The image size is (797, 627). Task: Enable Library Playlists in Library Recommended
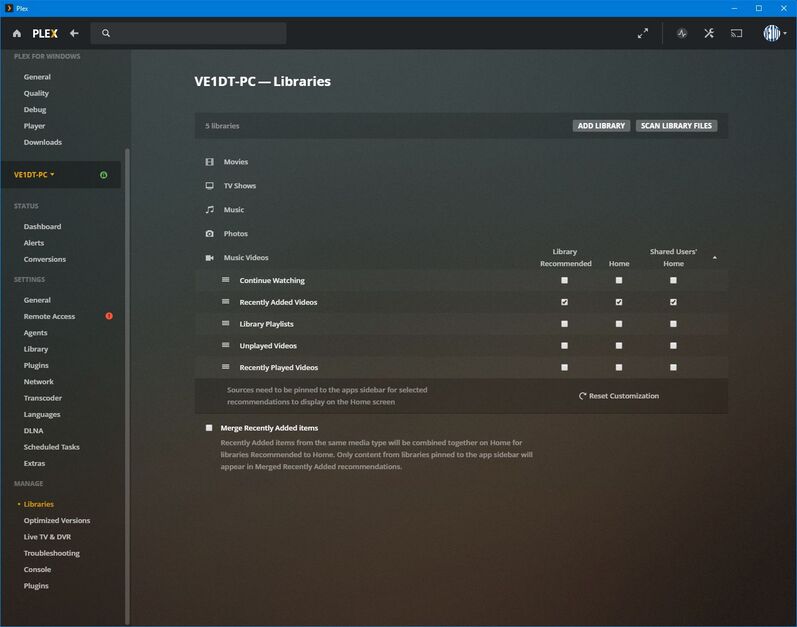click(564, 324)
